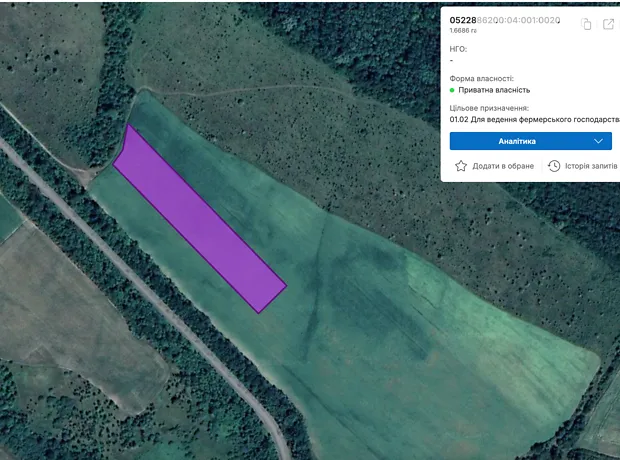
Task: Click the Приватна власність ownership text
Action: pos(495,90)
